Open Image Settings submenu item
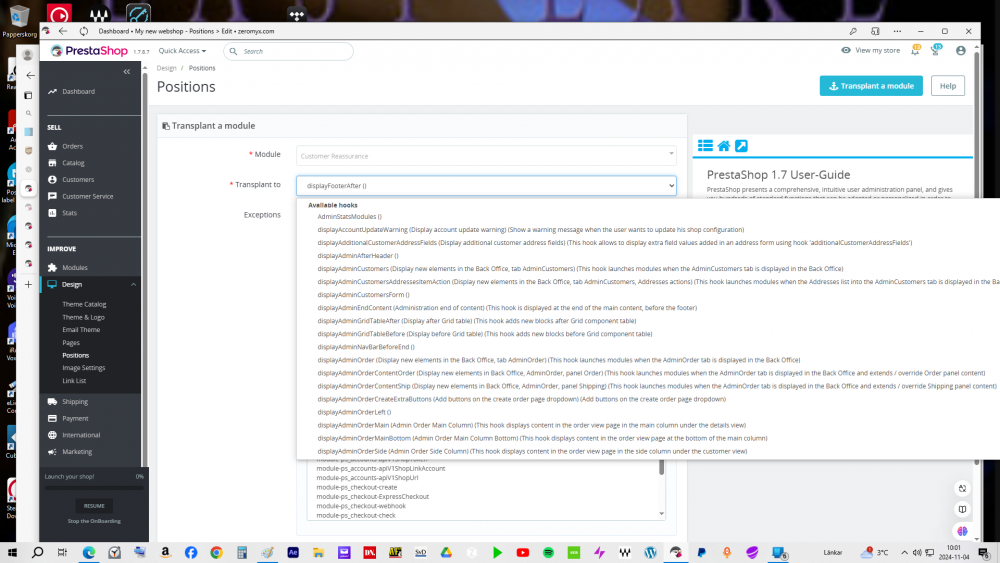1000x563 pixels. 84,368
